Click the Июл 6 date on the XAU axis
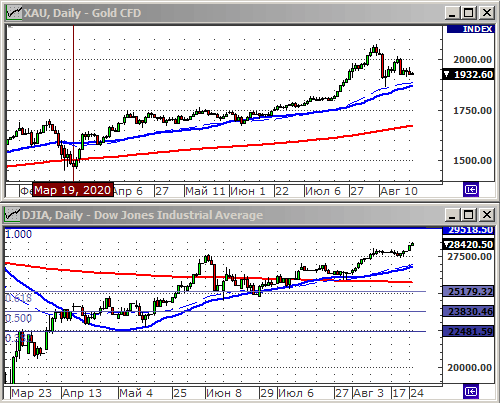500x403 pixels. coord(323,191)
